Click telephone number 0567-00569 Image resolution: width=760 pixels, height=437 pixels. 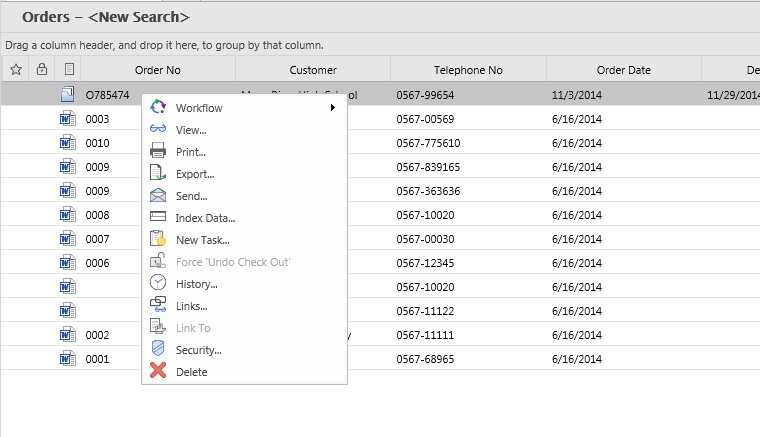click(425, 119)
